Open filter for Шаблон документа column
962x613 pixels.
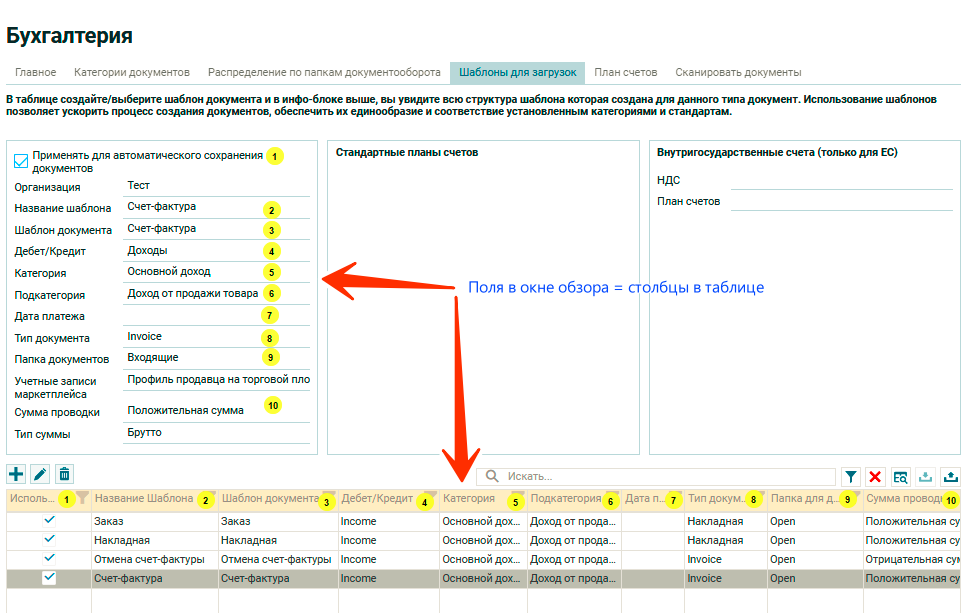[330, 494]
